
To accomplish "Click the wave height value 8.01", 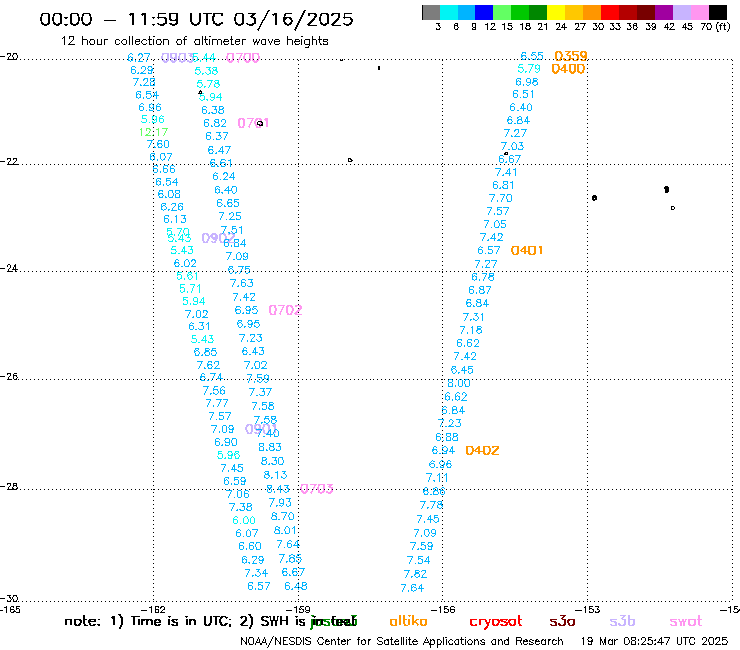I will pyautogui.click(x=286, y=530).
